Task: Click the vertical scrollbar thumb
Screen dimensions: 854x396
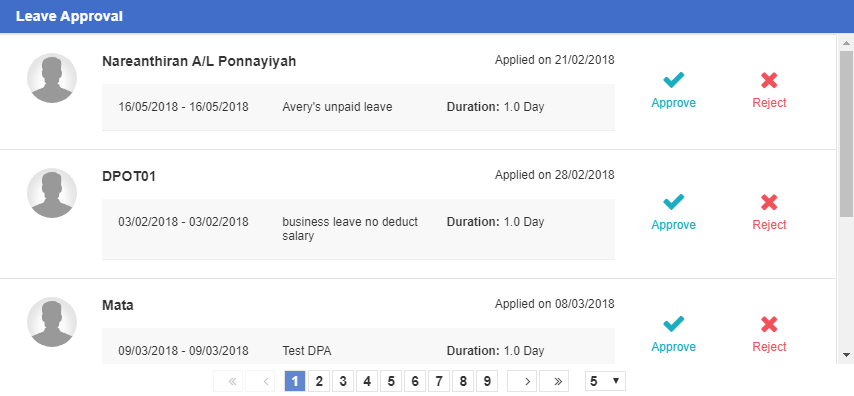Action: [x=846, y=133]
